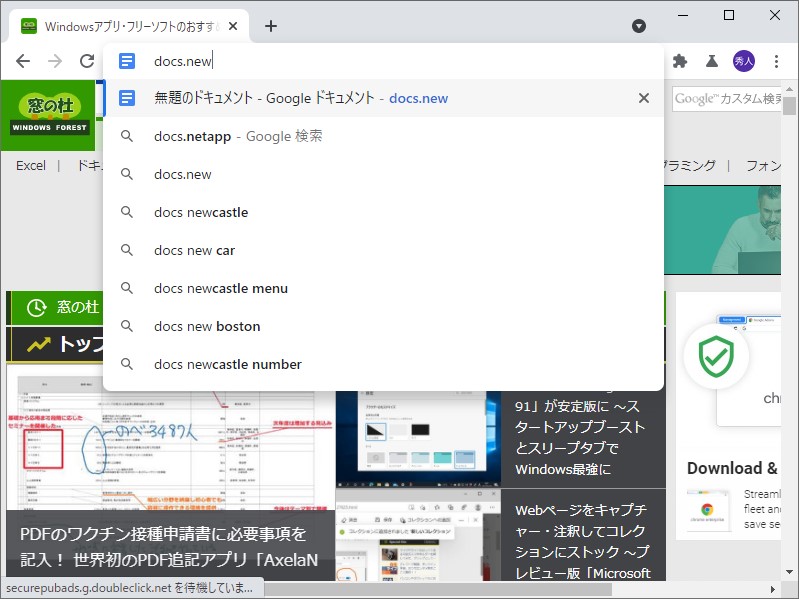Viewport: 799px width, 599px height.
Task: Click the Google Docs icon in address bar
Action: (127, 61)
